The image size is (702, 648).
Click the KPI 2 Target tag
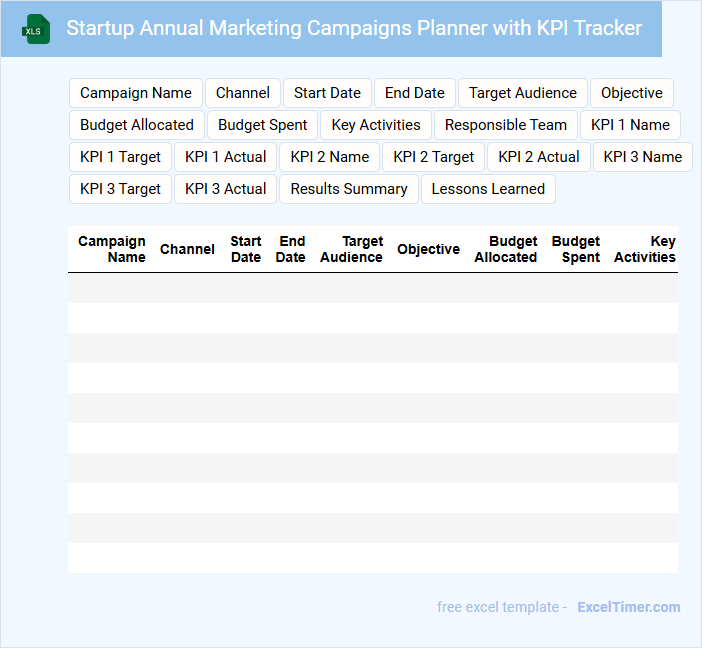point(434,157)
